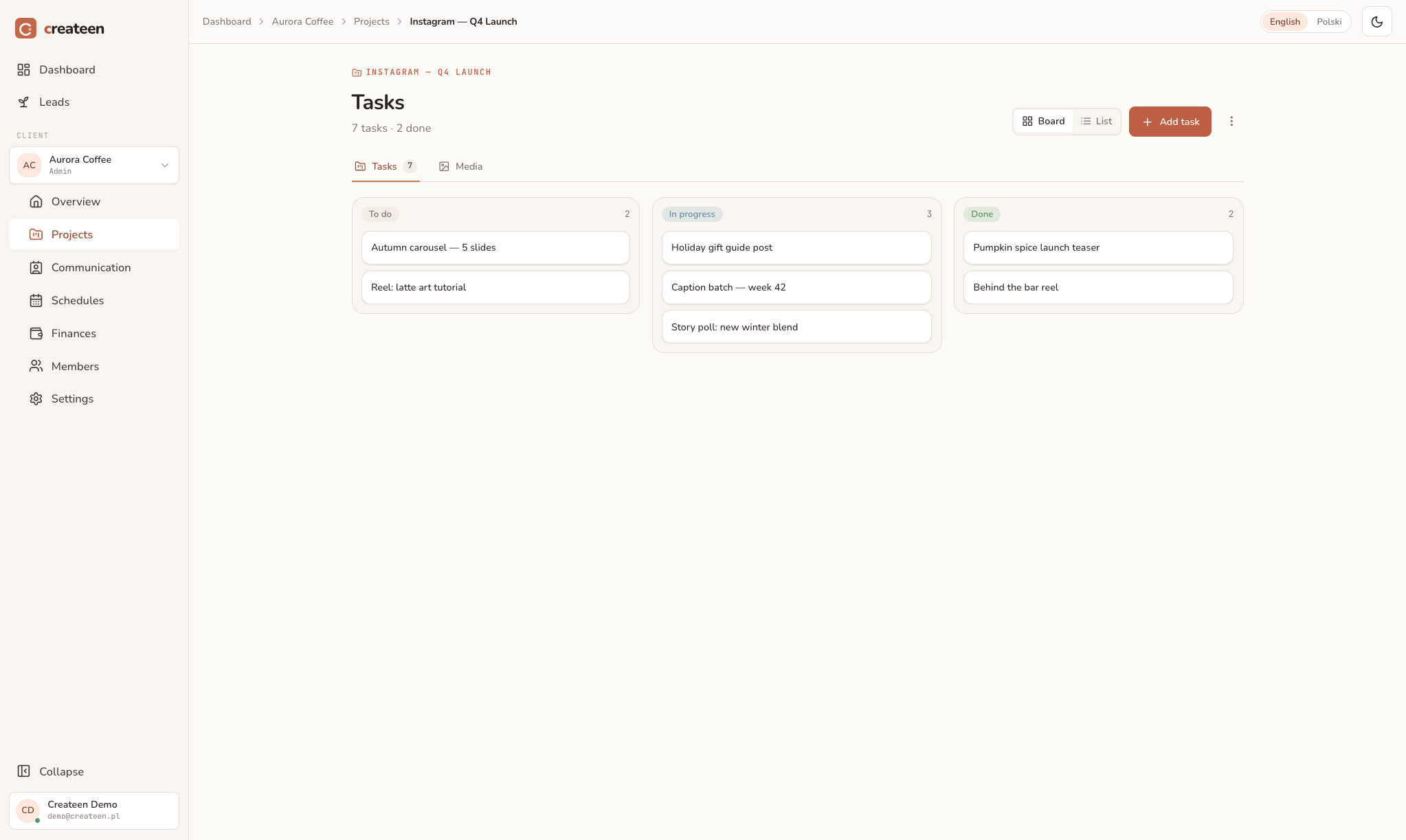Click the Settings gear icon

[36, 398]
